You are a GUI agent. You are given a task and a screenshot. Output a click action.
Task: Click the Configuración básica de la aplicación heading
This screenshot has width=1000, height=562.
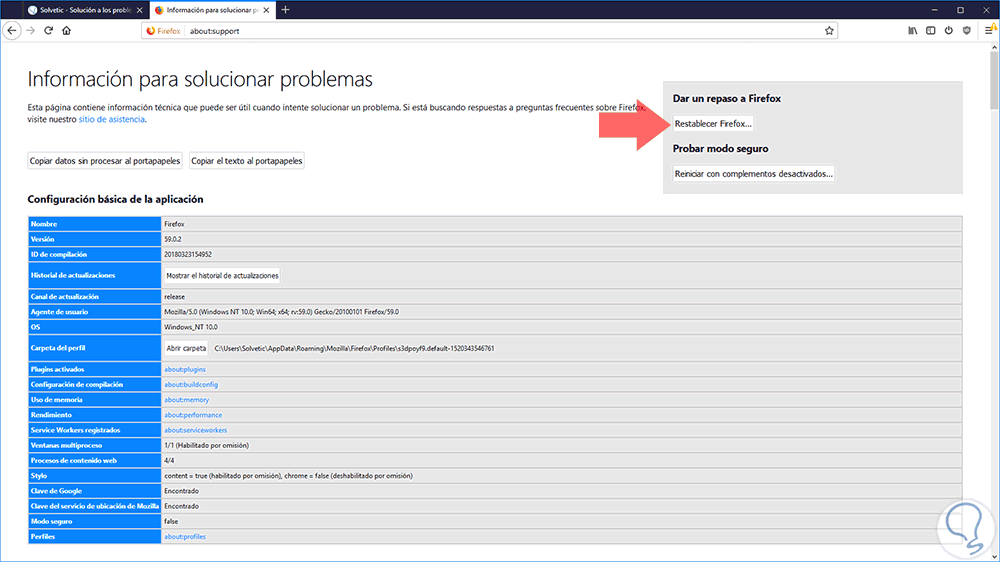pyautogui.click(x=115, y=199)
